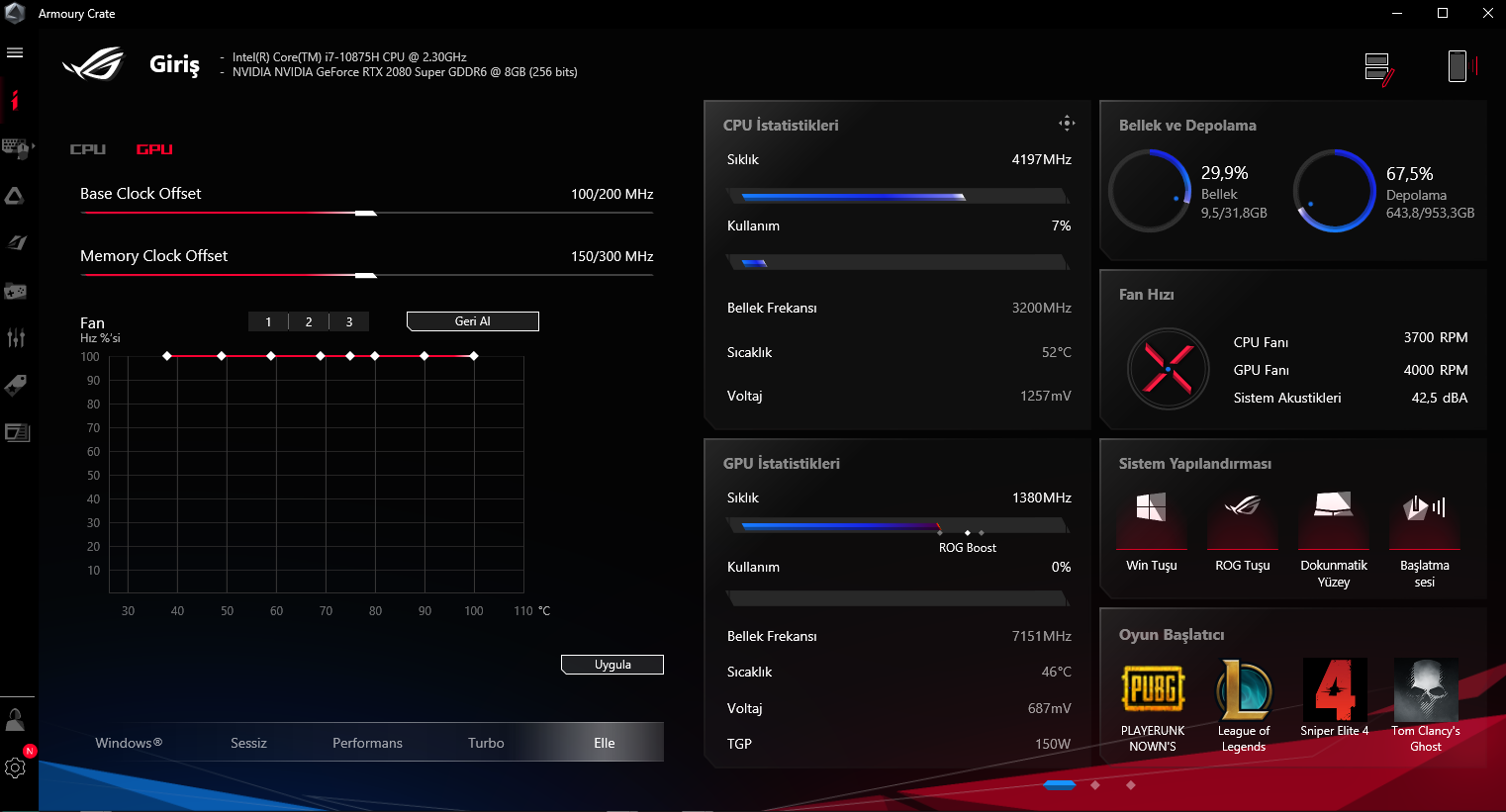The width and height of the screenshot is (1506, 812).
Task: Click the '42,5 dBA' acoustics value
Action: [x=1440, y=398]
